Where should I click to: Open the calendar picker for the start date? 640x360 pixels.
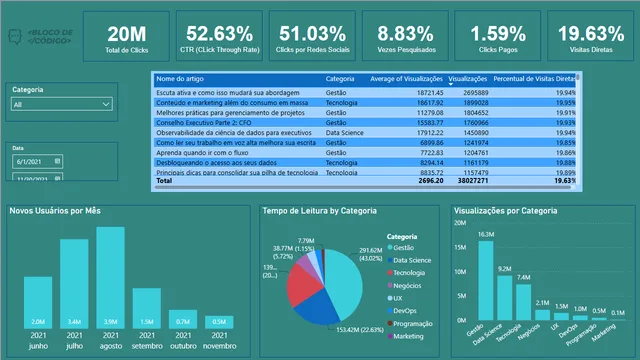pyautogui.click(x=58, y=161)
